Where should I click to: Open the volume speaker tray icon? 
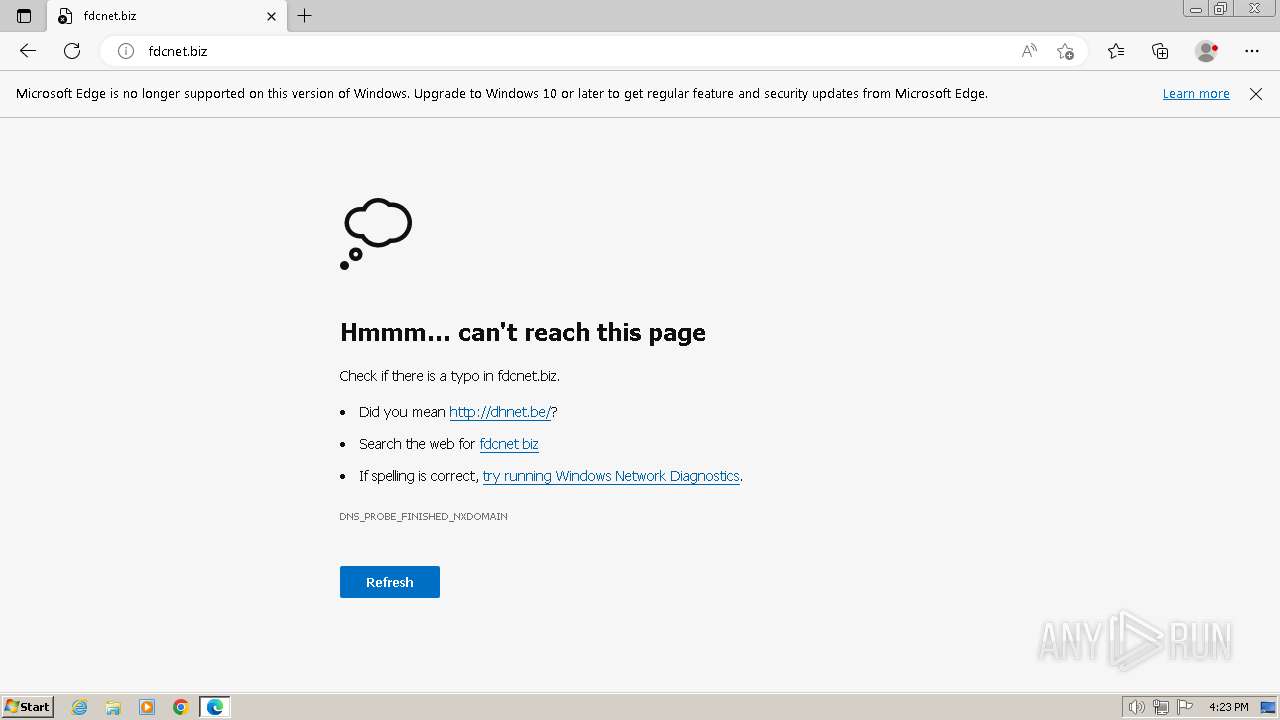click(1136, 707)
